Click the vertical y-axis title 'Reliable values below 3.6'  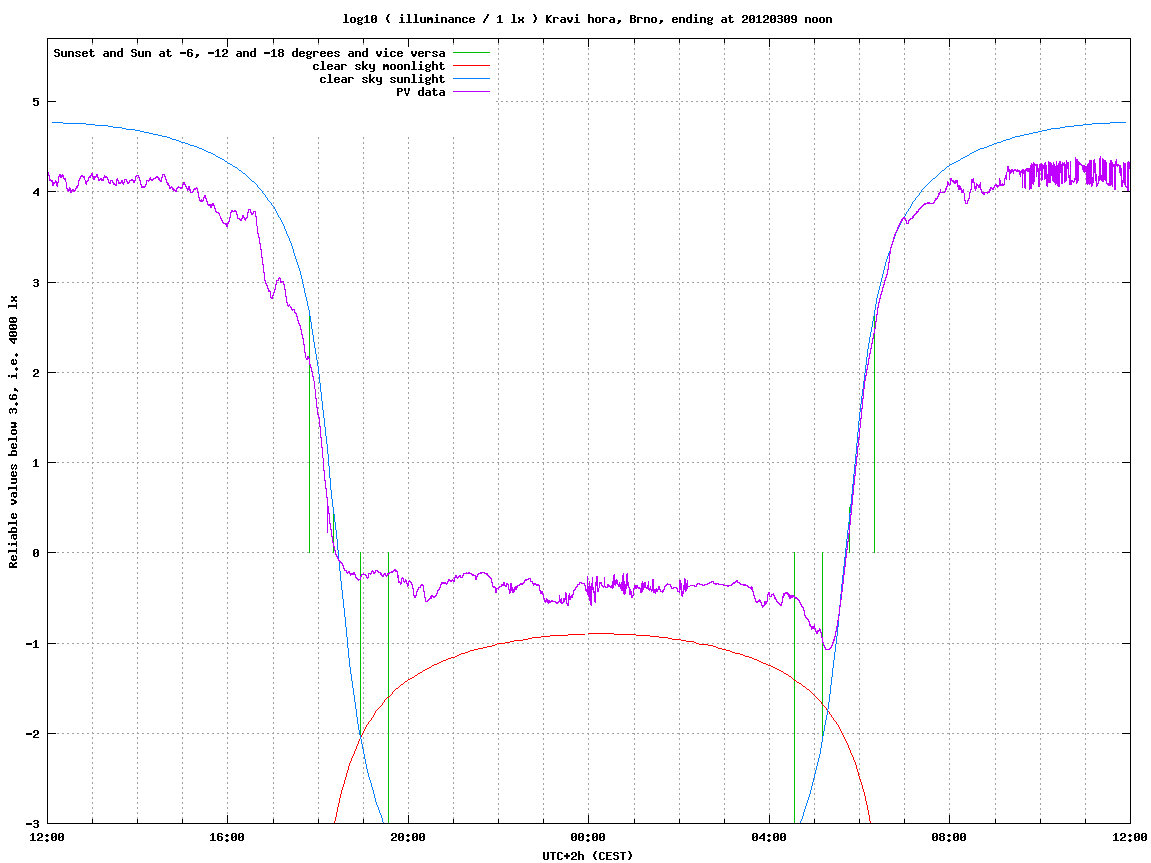click(13, 432)
